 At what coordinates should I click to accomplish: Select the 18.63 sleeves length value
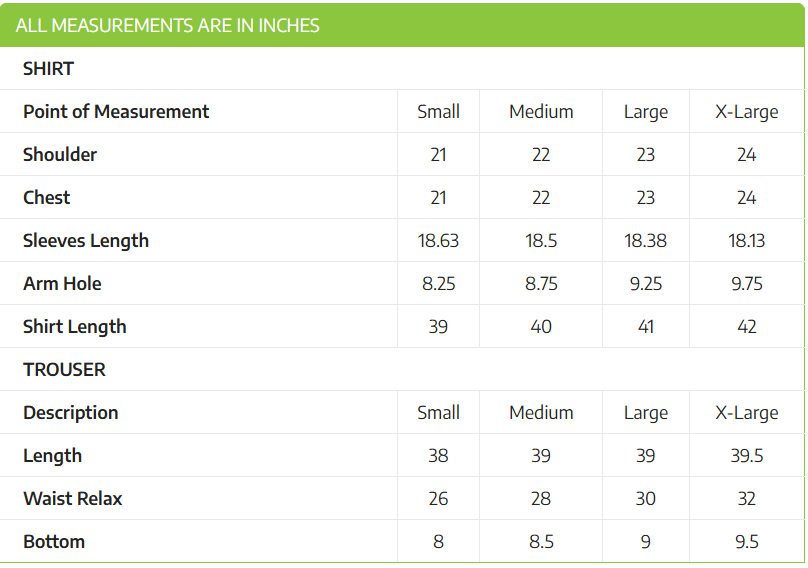438,241
